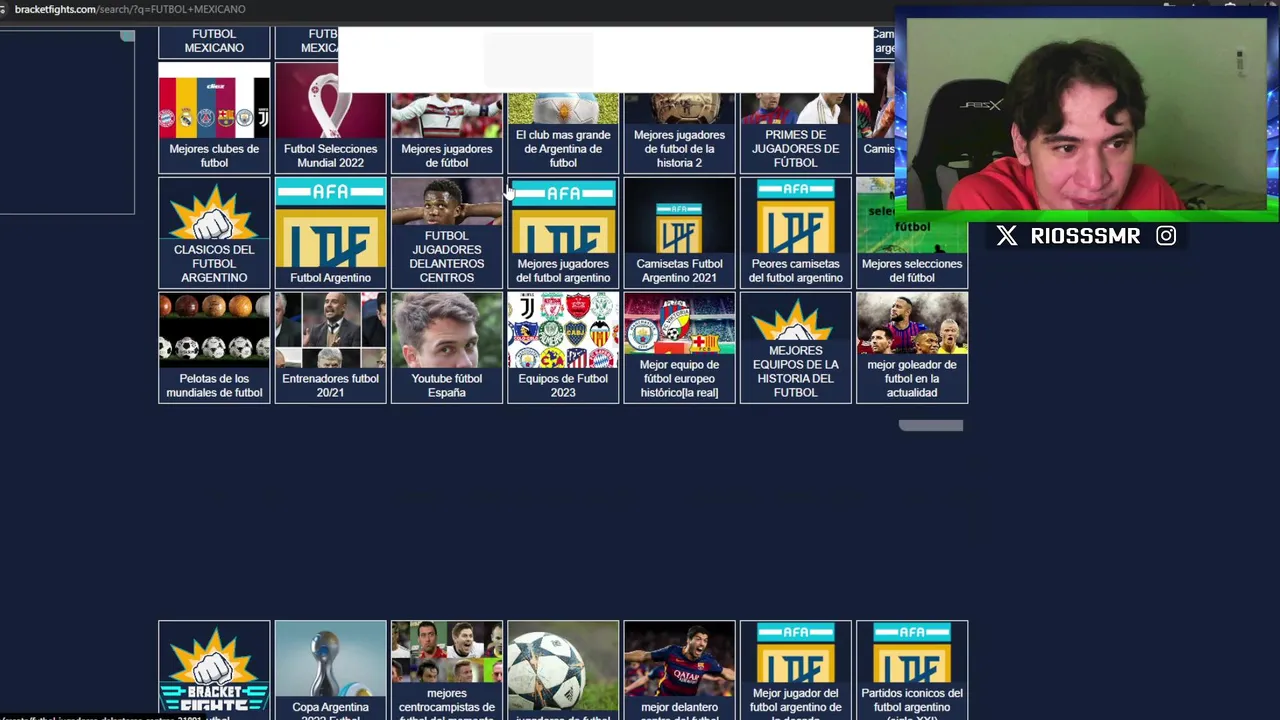Open the soccer ball jugadores de futbol card

563,670
